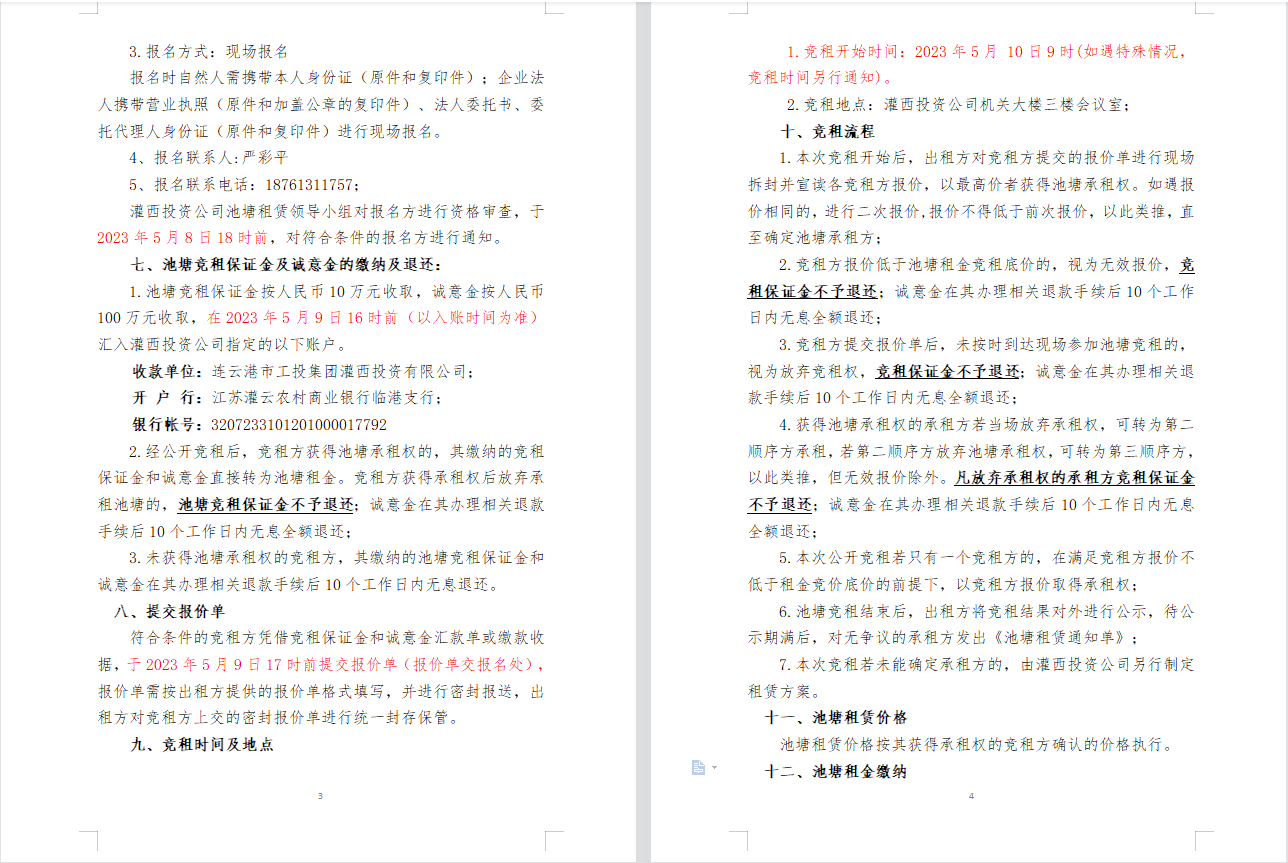Click the heading 十、竞租流程

tap(827, 131)
